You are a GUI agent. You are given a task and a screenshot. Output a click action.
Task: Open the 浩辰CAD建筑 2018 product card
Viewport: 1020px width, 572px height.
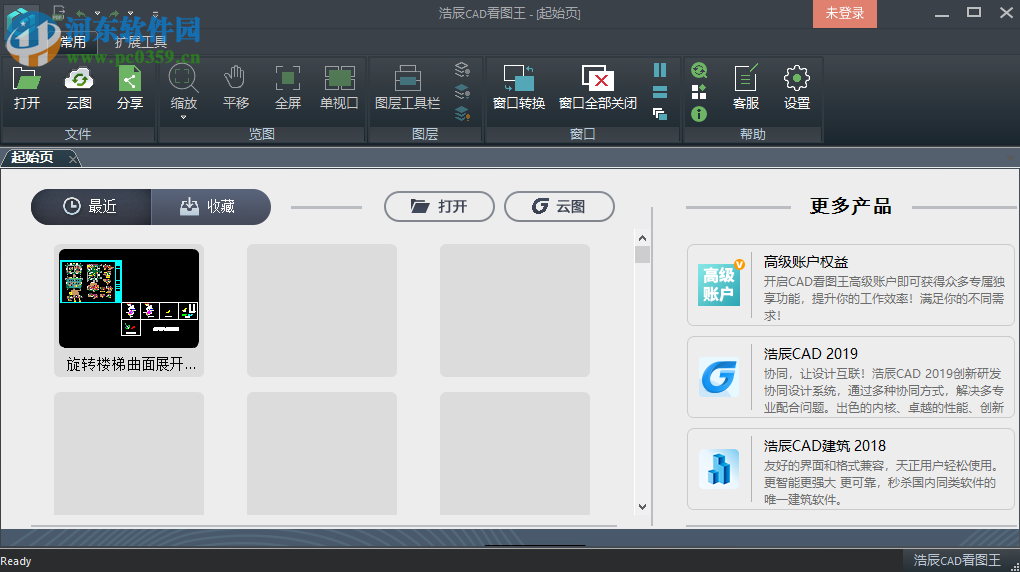click(851, 469)
